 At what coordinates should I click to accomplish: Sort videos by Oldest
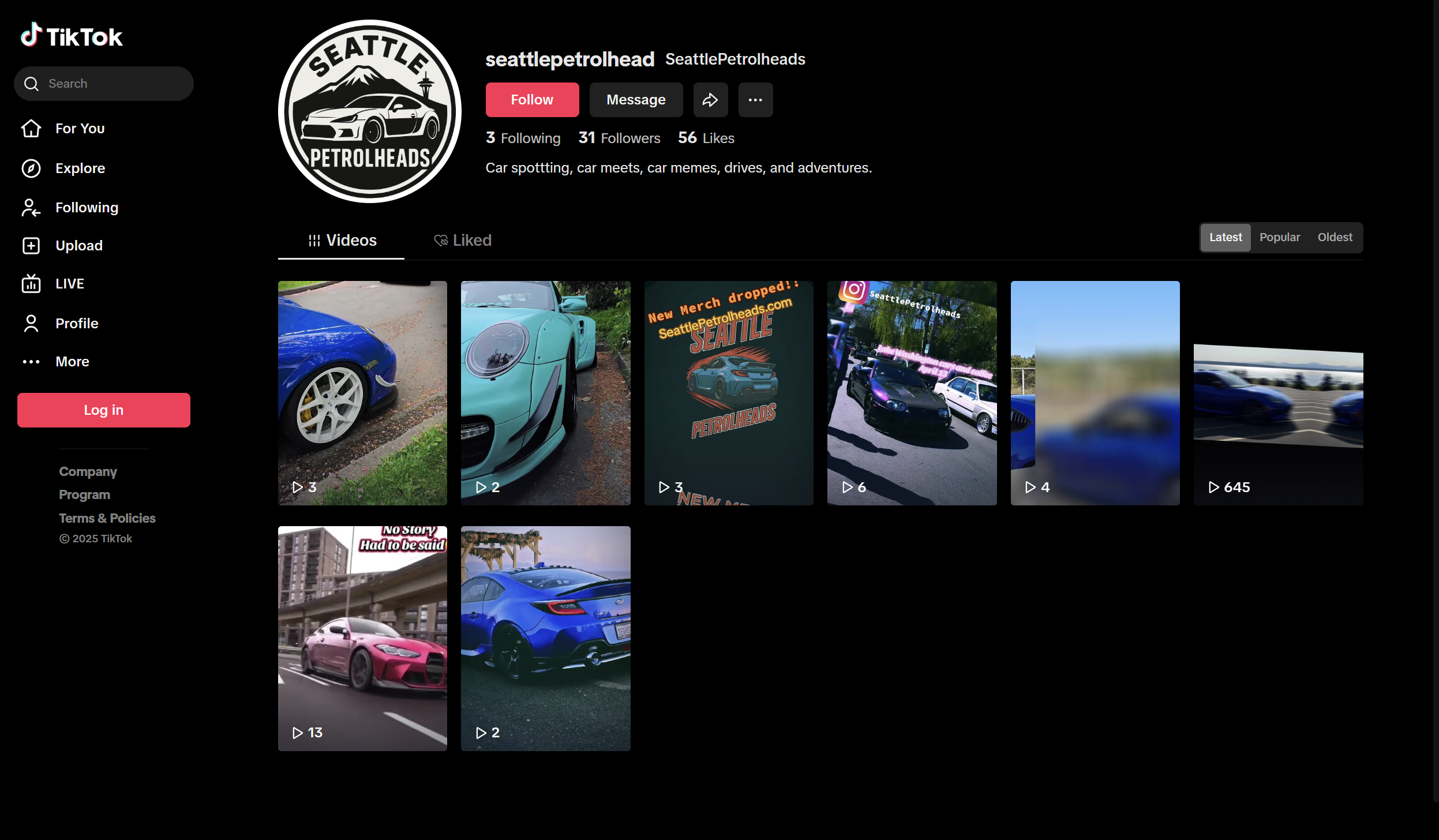tap(1335, 237)
